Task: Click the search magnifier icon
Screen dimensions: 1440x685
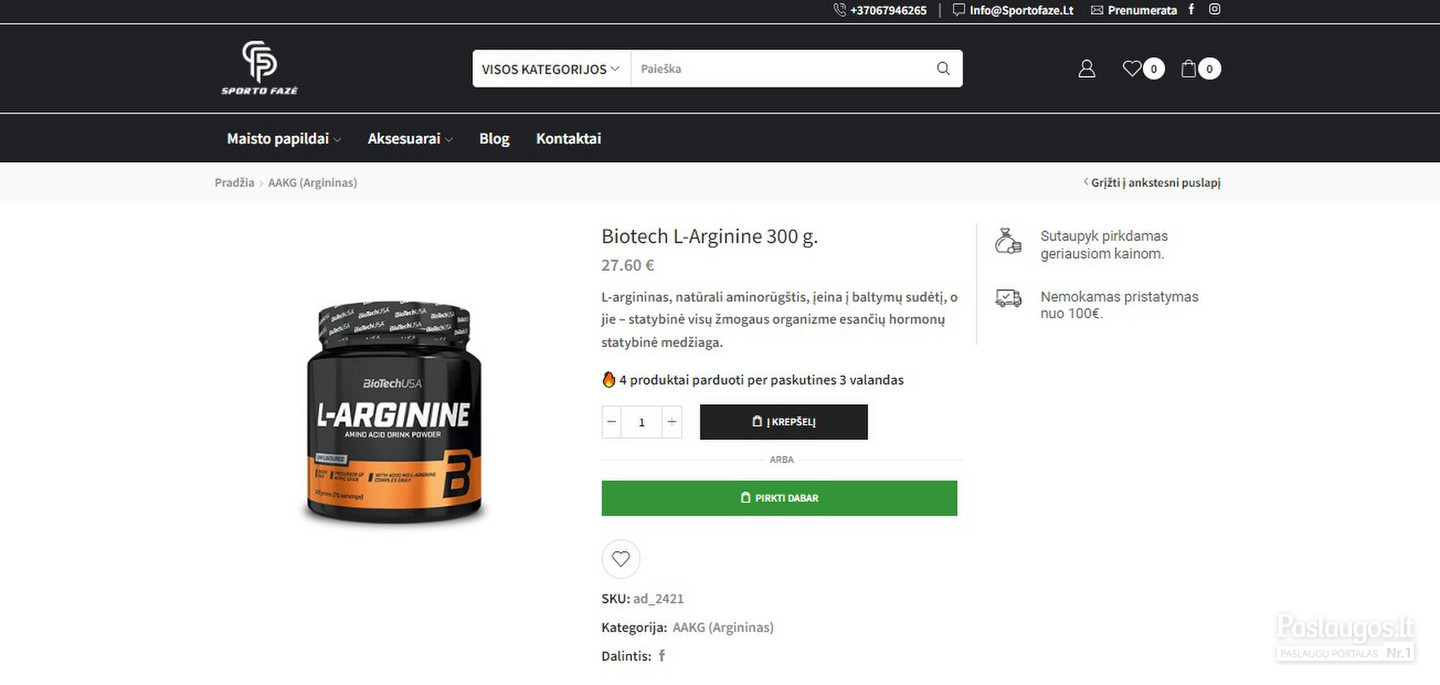Action: point(943,69)
